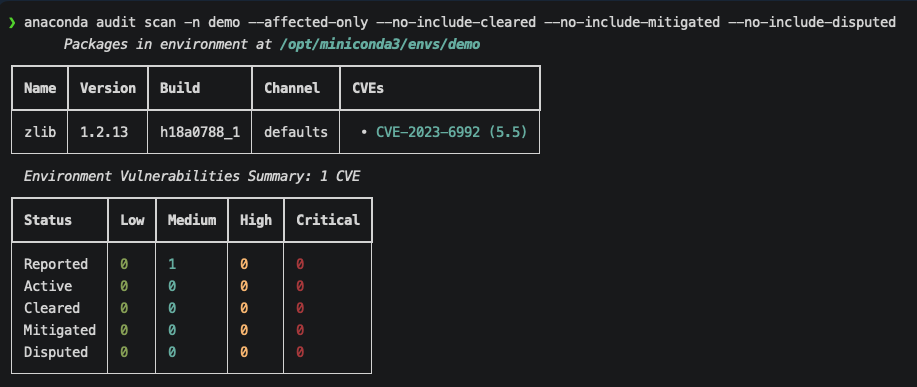Screen dimensions: 917x387
Task: Click the green prompt arrow icon
Action: [12, 23]
